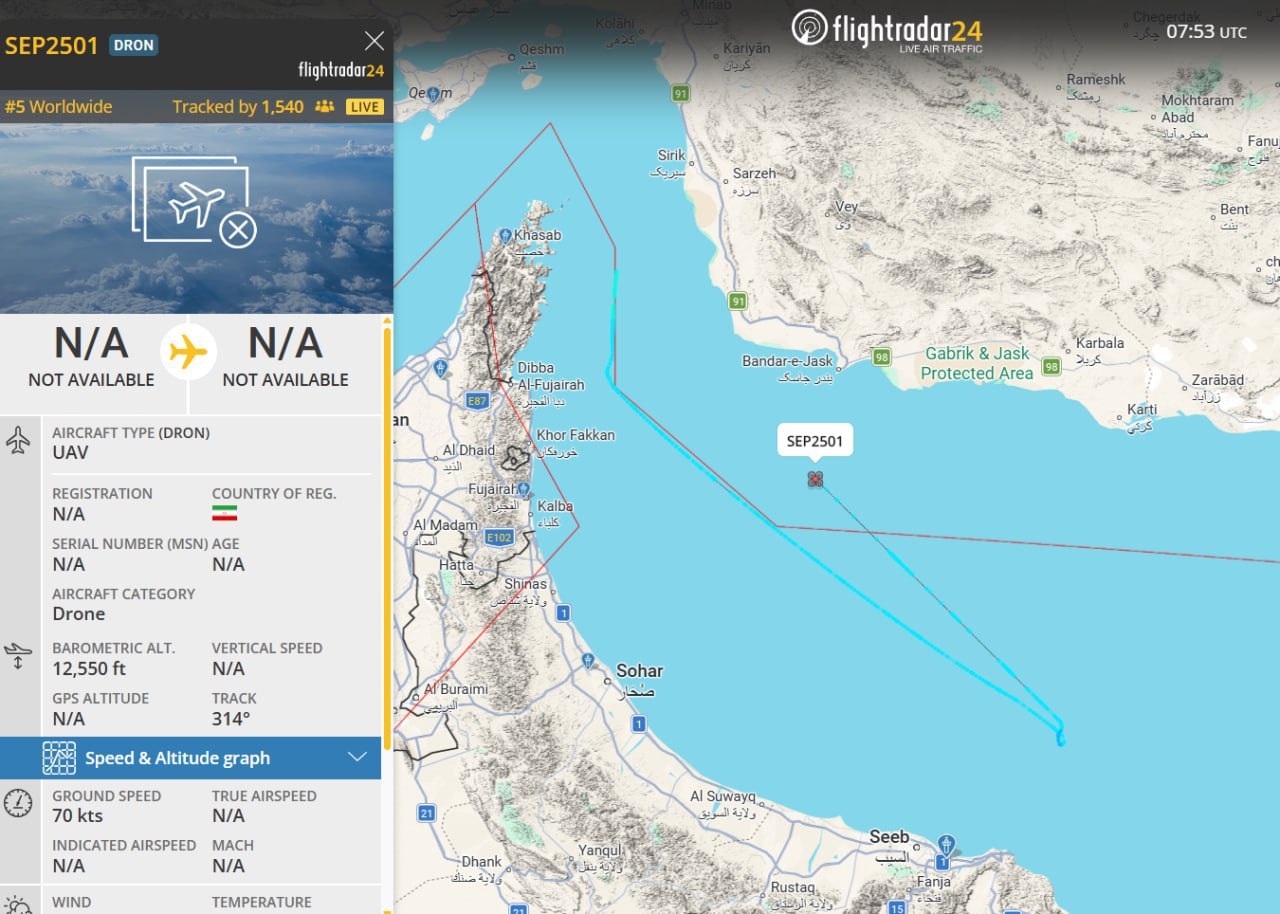Click the aircraft silhouette icon beside Aircraft Type
Image resolution: width=1280 pixels, height=914 pixels.
[x=18, y=440]
